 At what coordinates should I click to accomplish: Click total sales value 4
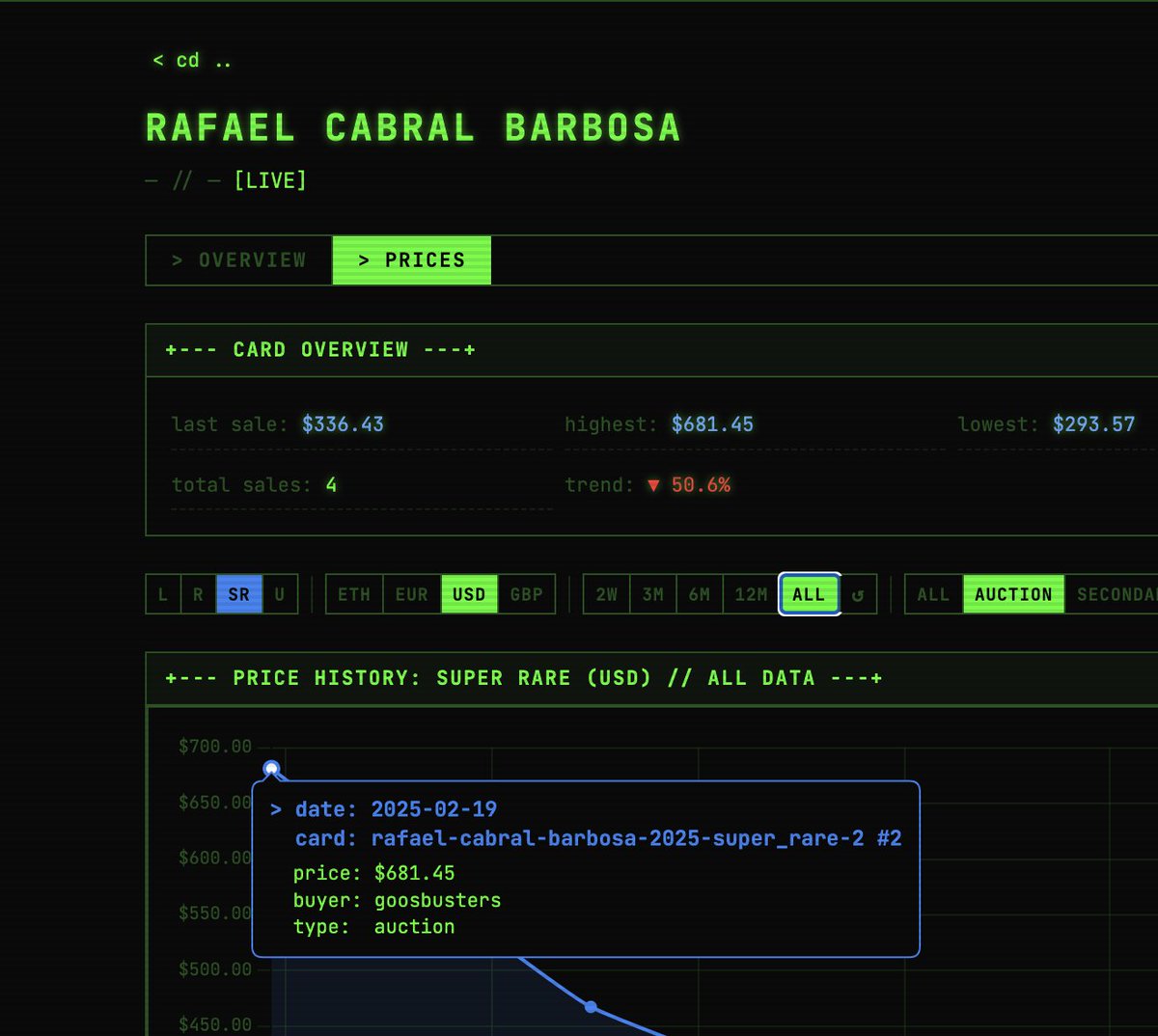[331, 485]
